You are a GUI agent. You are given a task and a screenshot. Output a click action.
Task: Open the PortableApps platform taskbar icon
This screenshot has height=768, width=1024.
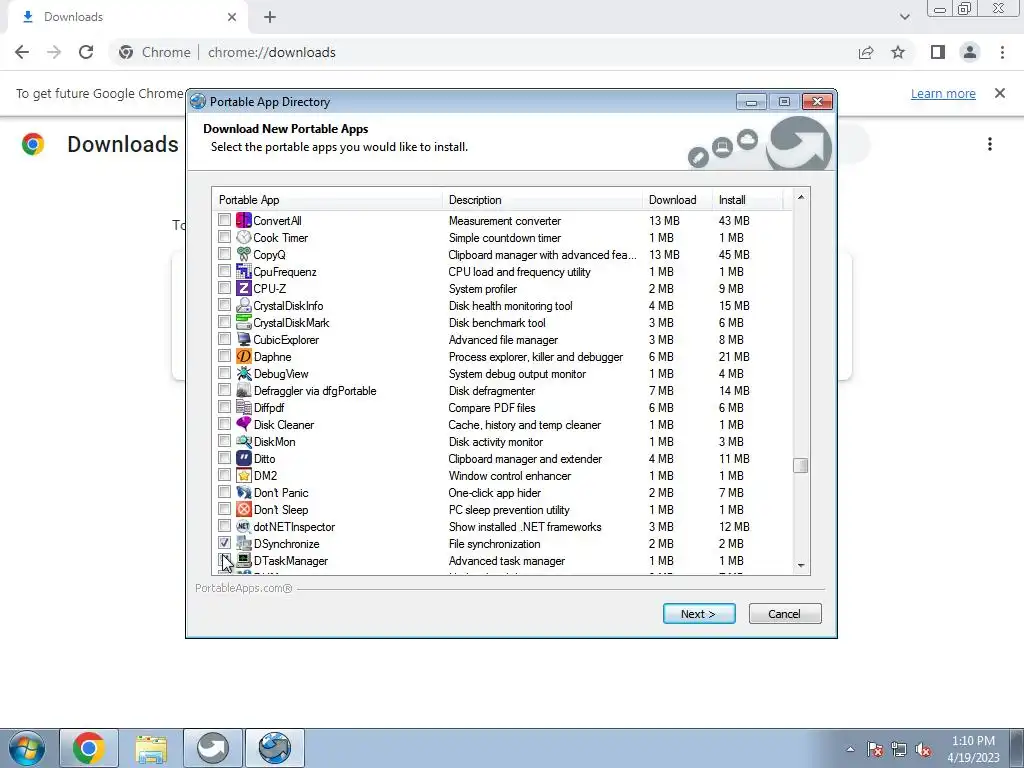[x=213, y=748]
